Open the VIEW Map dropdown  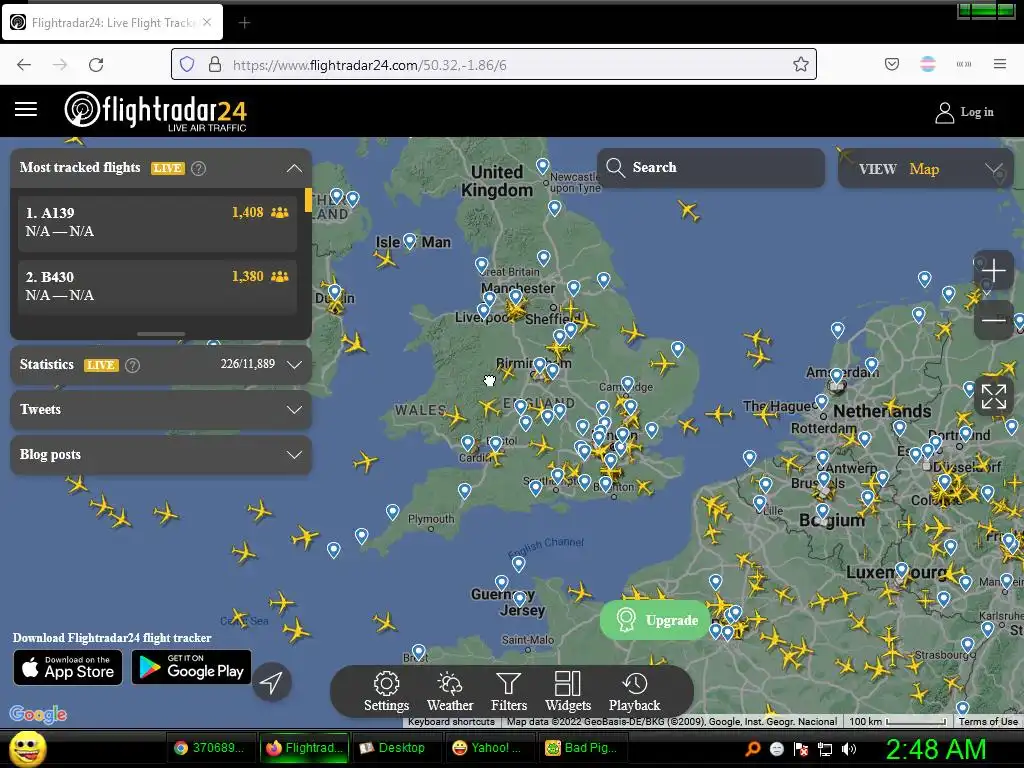pyautogui.click(x=925, y=169)
